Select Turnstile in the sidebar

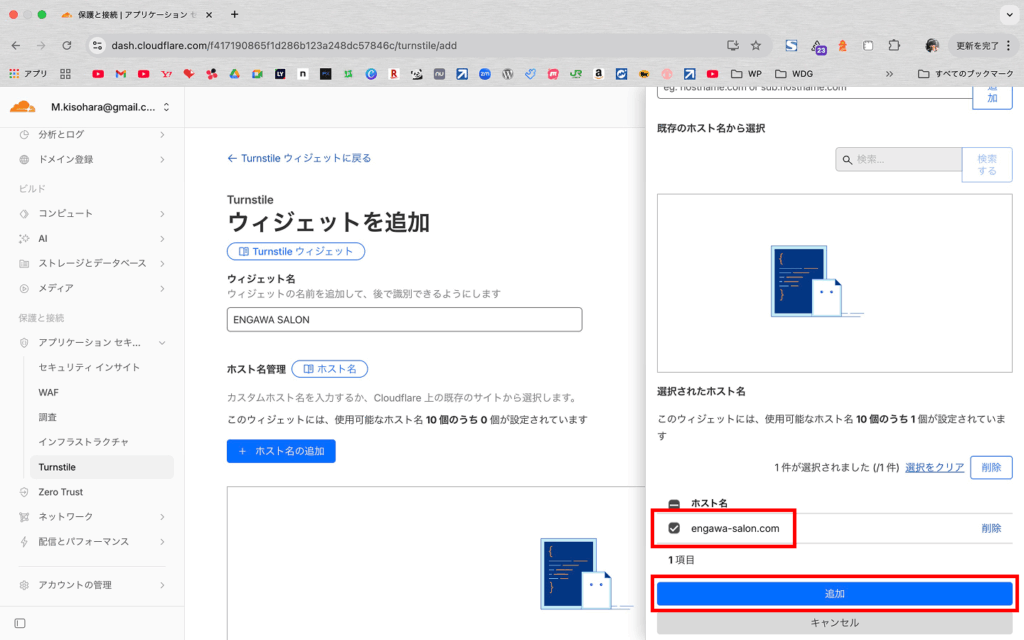click(57, 467)
